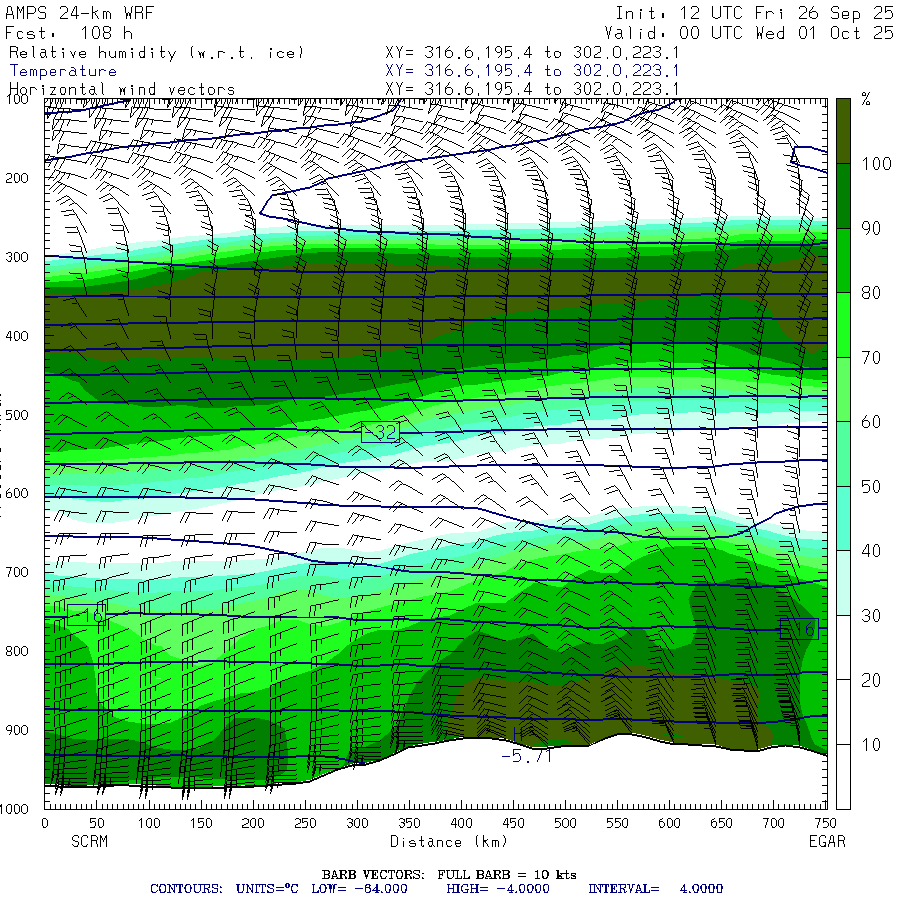Click the 0 tick on the distance axis
The image size is (900, 900).
click(45, 823)
